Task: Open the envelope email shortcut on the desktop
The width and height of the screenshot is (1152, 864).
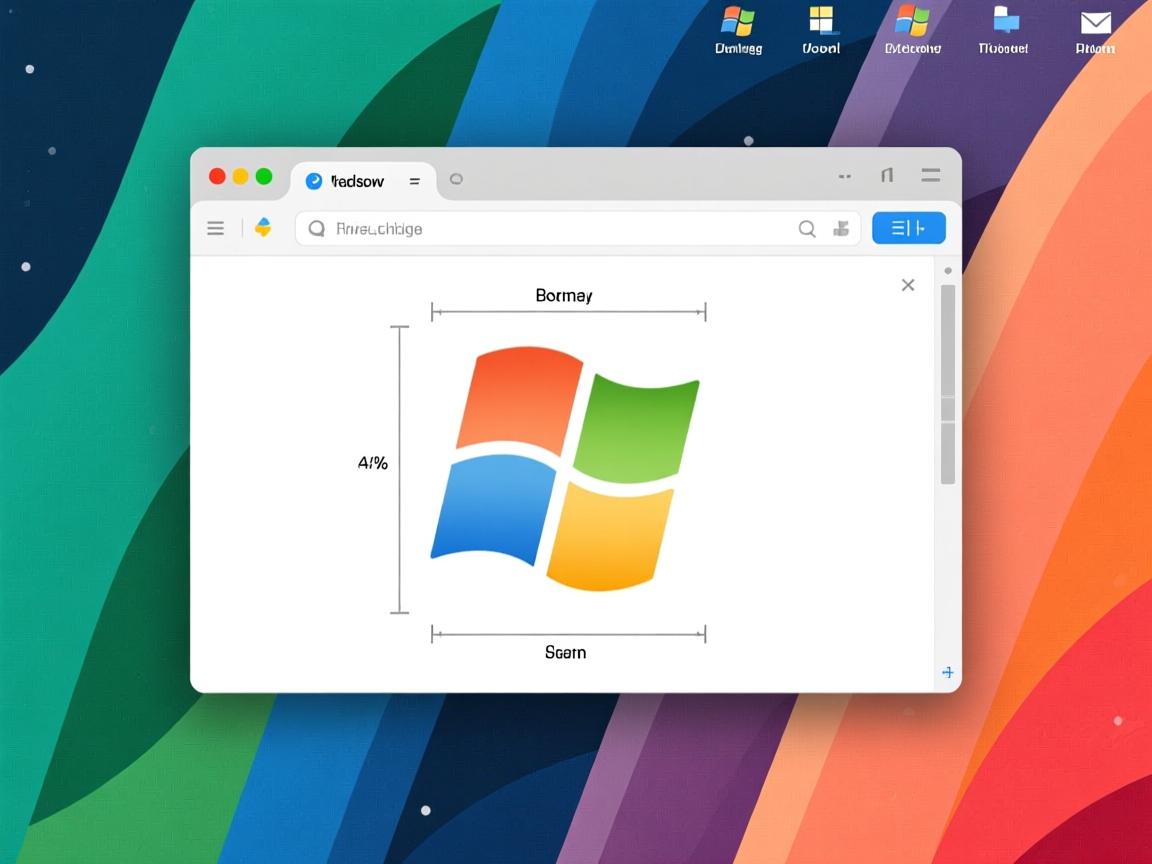Action: click(x=1094, y=22)
